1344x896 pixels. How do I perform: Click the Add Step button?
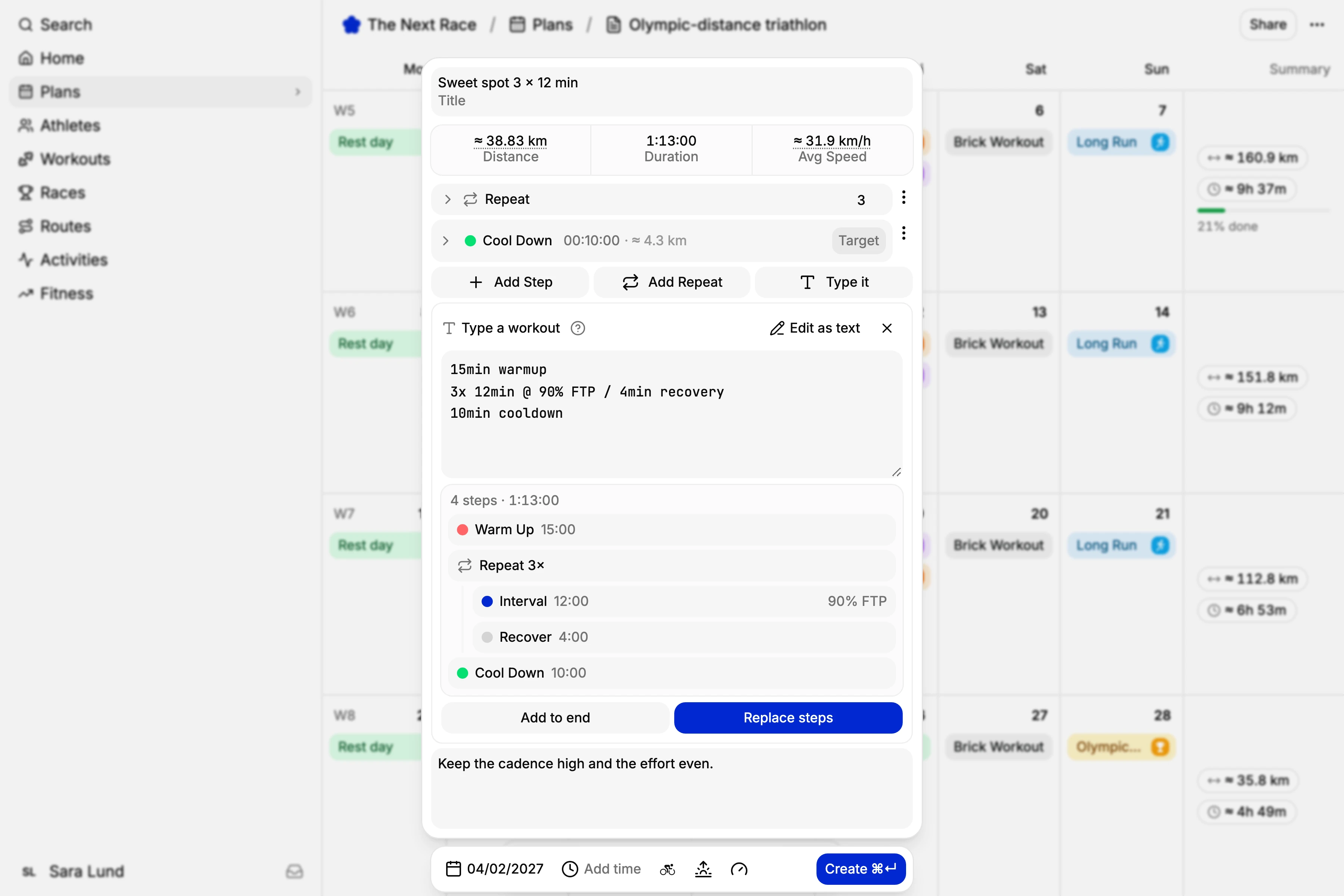(x=510, y=282)
